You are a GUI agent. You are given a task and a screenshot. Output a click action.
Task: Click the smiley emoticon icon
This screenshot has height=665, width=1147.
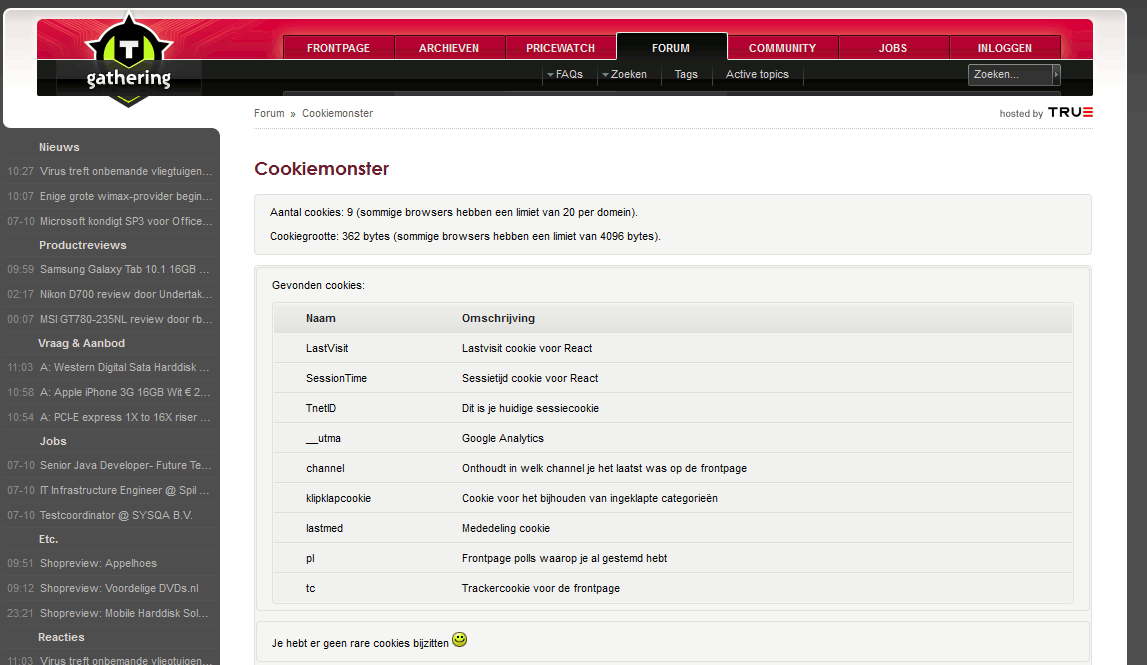[x=459, y=639]
